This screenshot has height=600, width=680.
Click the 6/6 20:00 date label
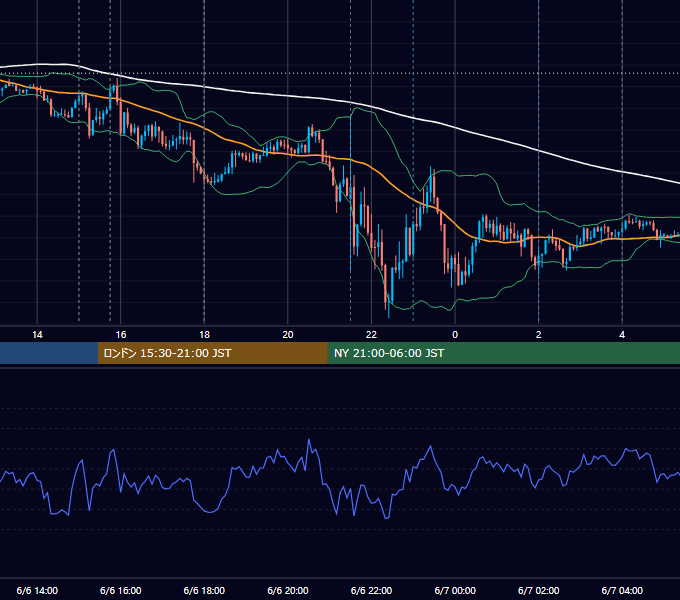tap(288, 590)
